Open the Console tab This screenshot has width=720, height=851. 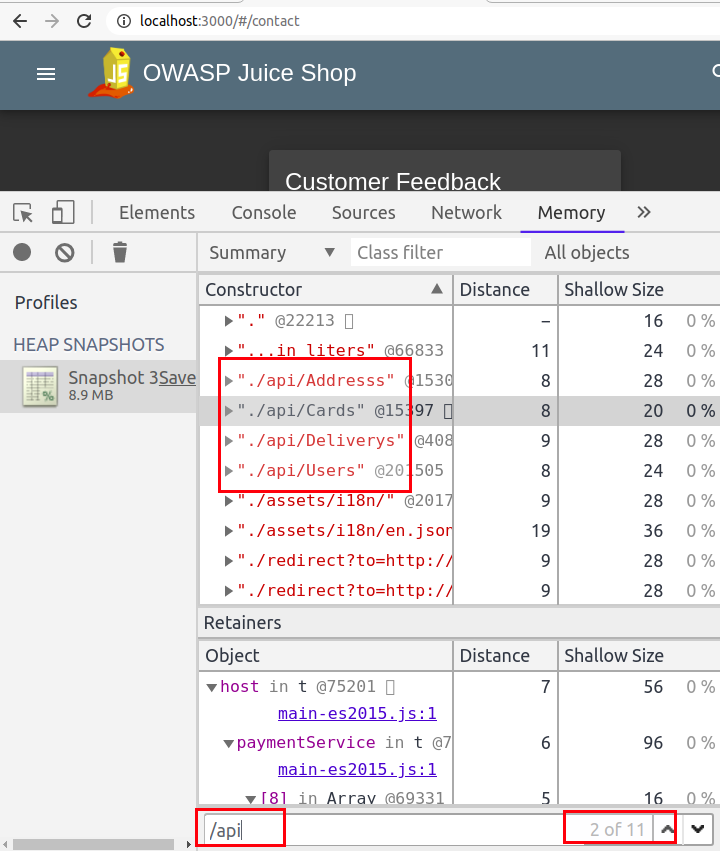tap(264, 213)
